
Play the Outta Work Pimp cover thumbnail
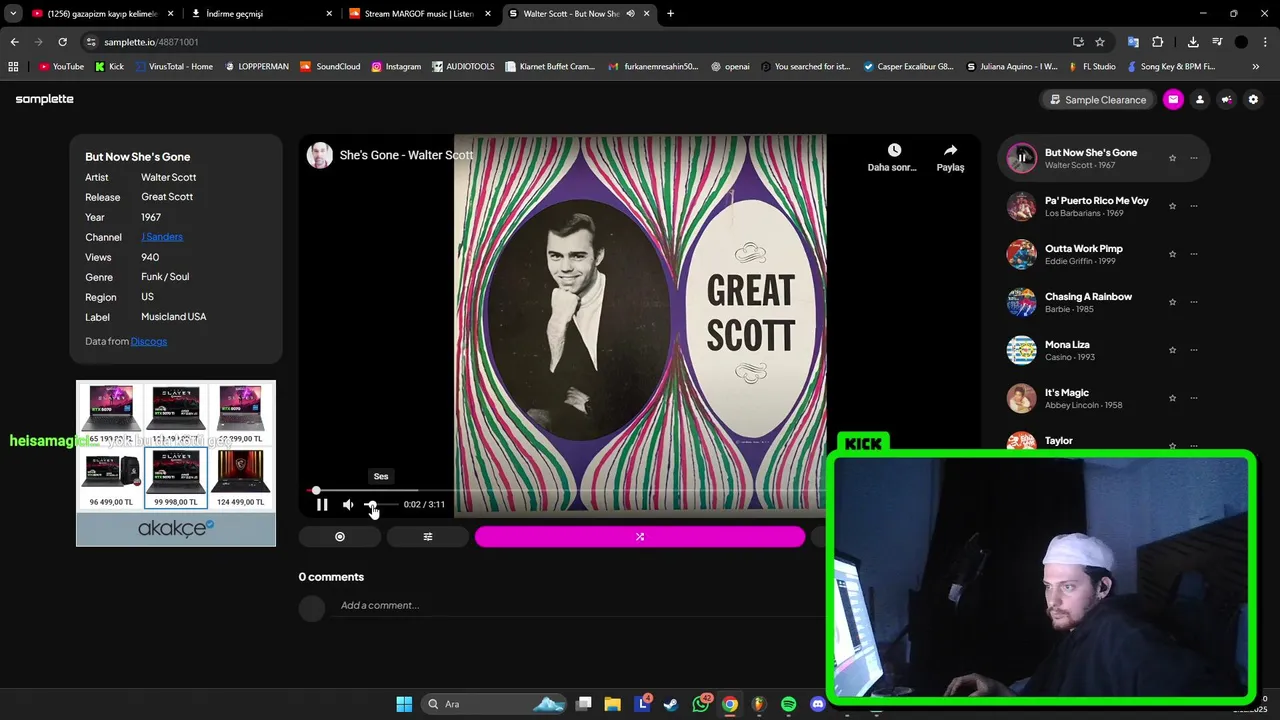[1022, 254]
